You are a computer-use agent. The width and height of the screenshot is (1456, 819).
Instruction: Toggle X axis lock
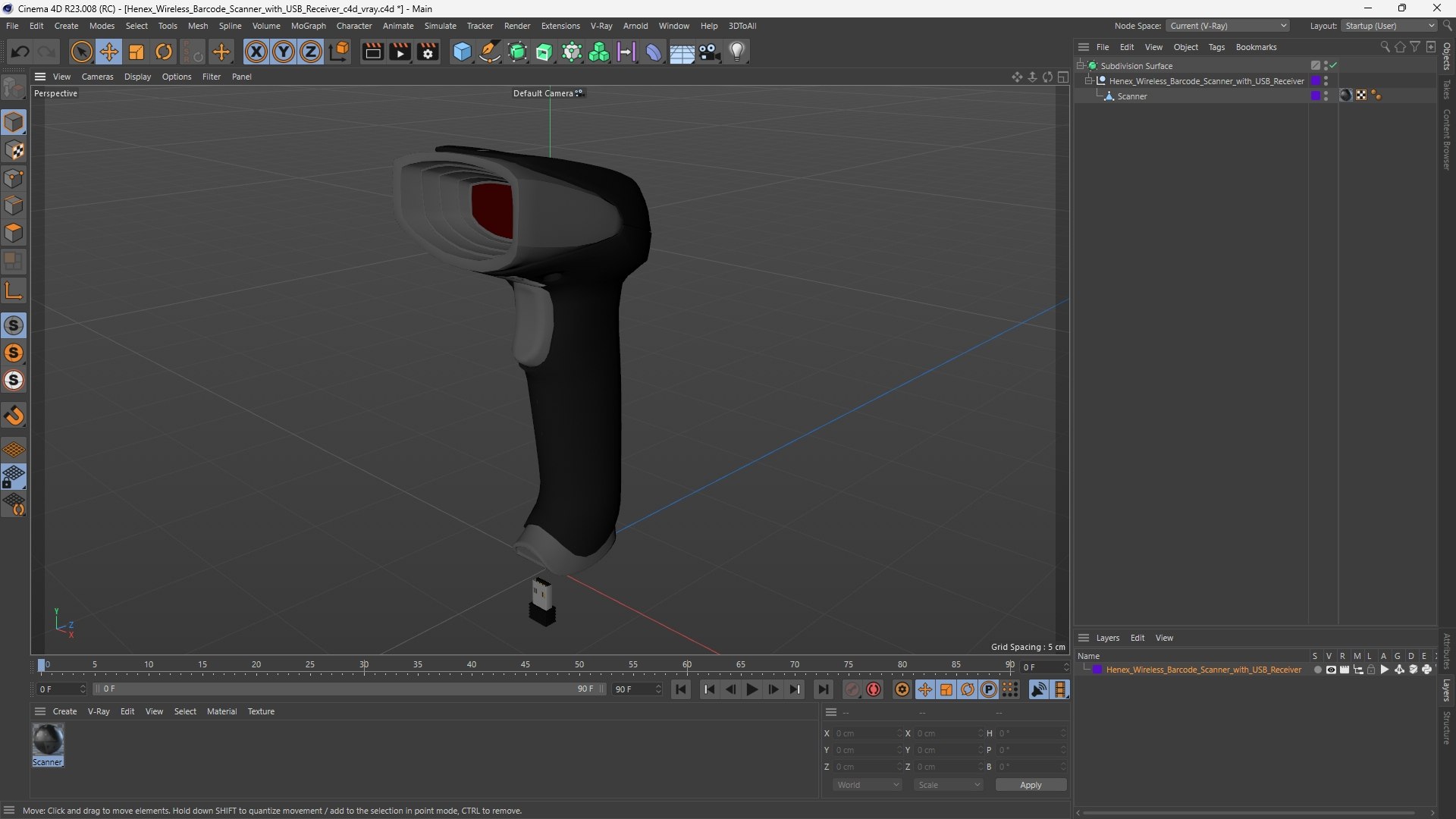coord(256,52)
